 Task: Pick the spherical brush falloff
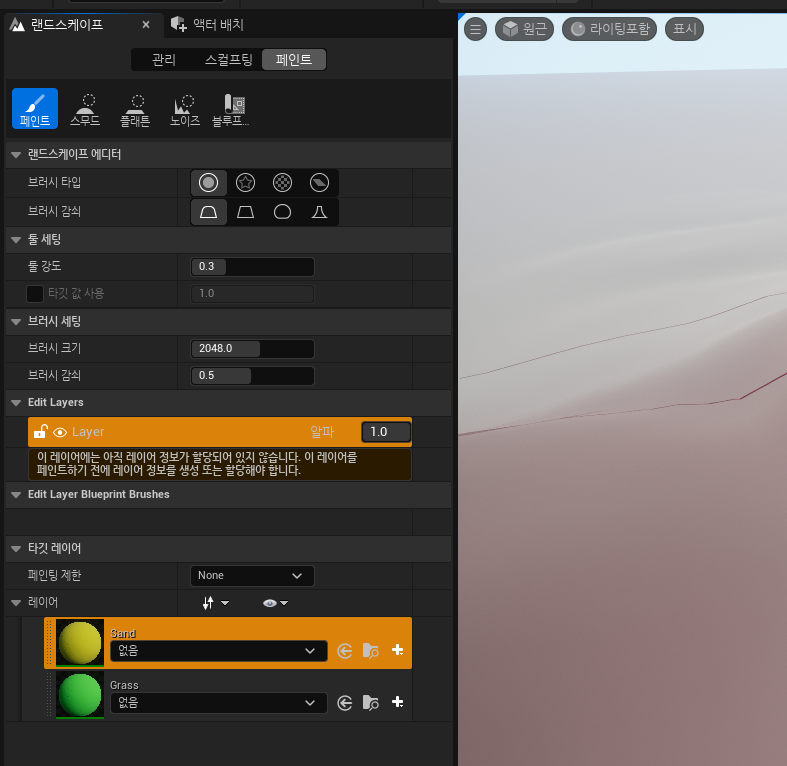283,212
